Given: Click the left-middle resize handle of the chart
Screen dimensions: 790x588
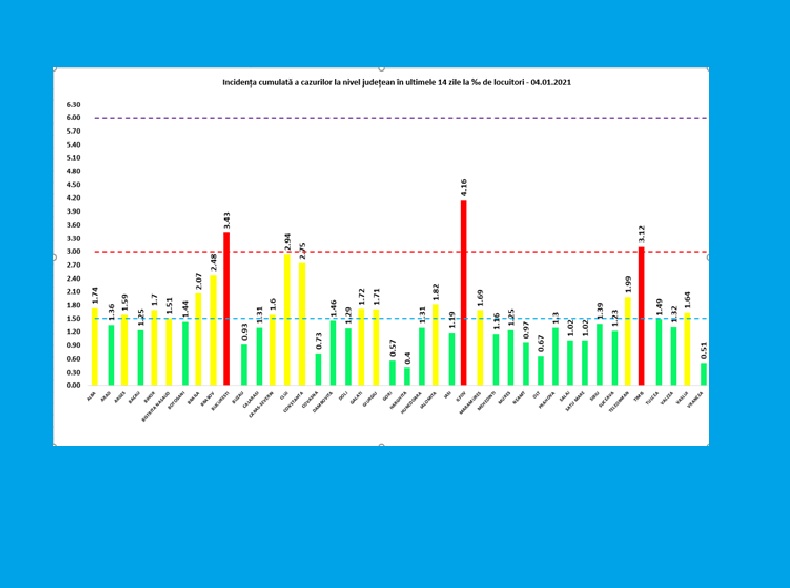Looking at the screenshot, I should [54, 257].
